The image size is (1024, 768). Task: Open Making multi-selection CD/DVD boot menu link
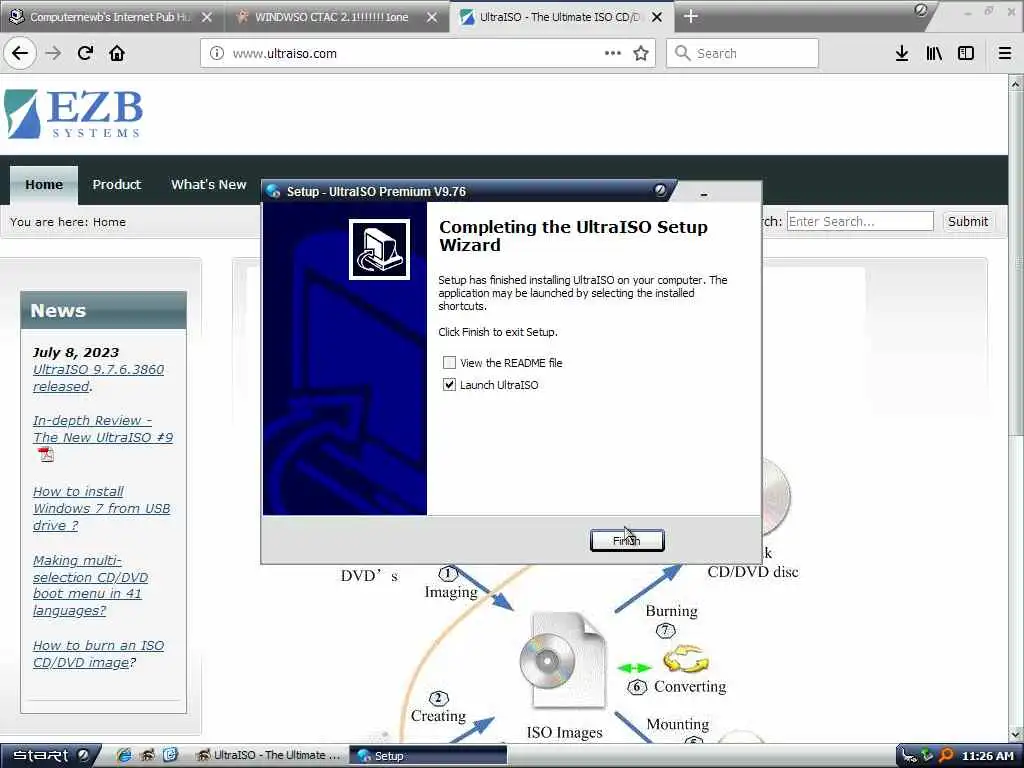tap(90, 585)
